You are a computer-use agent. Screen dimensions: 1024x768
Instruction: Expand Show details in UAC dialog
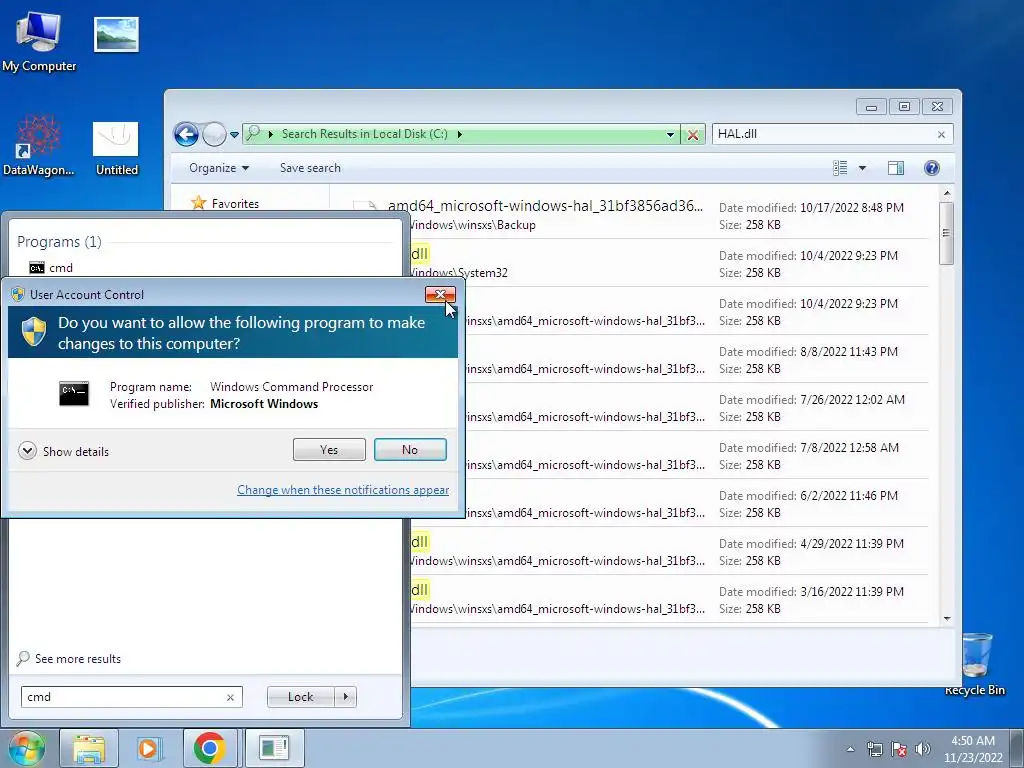(64, 451)
